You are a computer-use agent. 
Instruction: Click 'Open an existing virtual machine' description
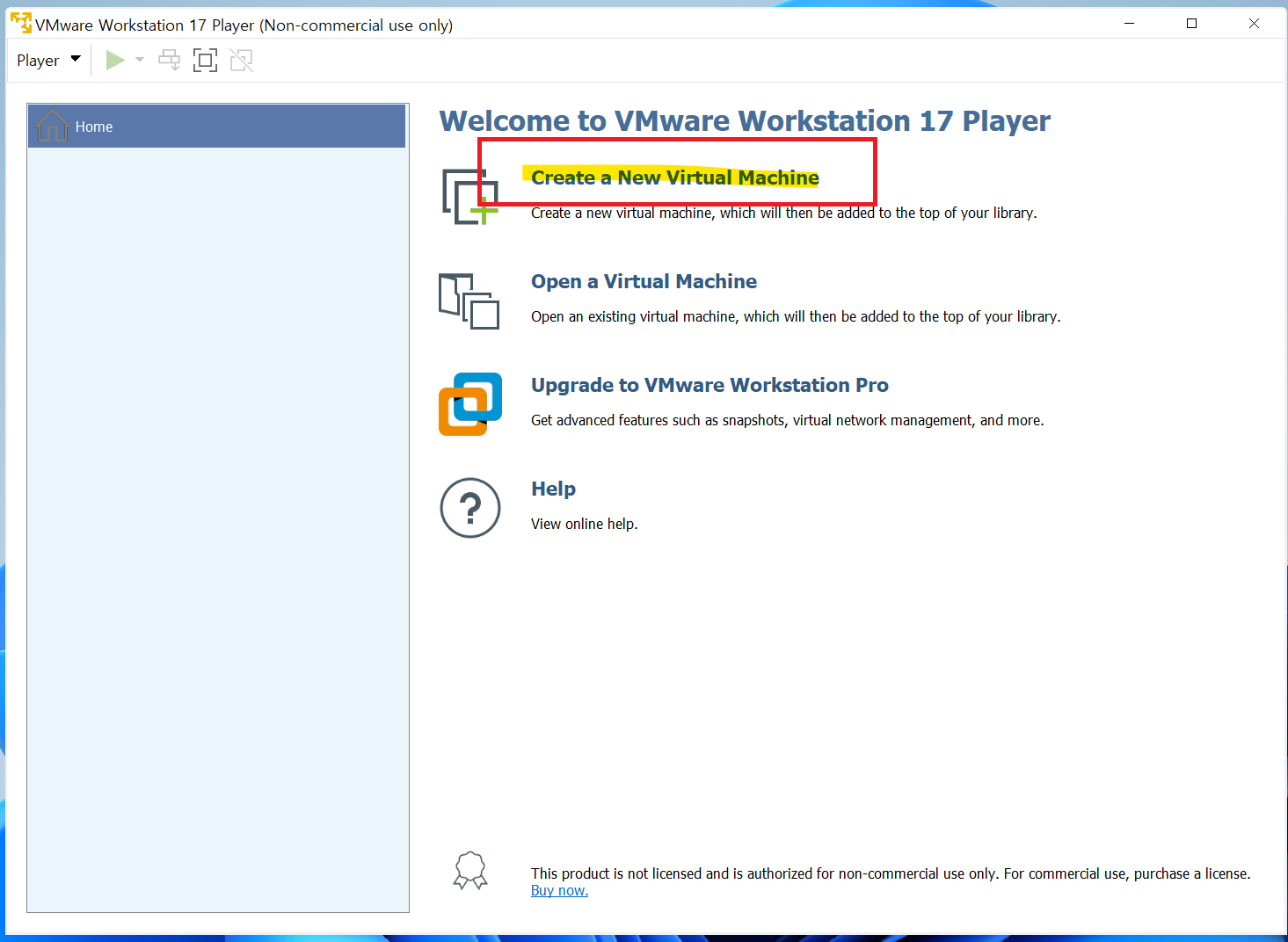pyautogui.click(x=796, y=316)
